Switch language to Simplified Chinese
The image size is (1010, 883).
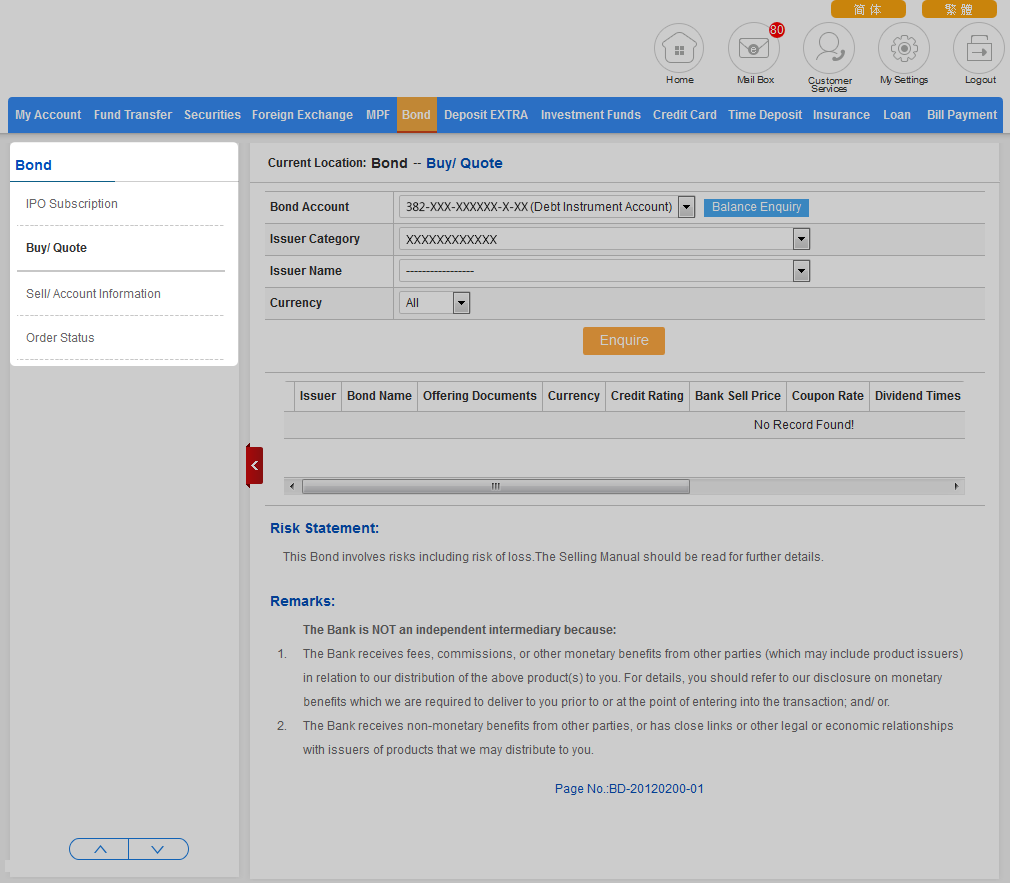click(868, 9)
